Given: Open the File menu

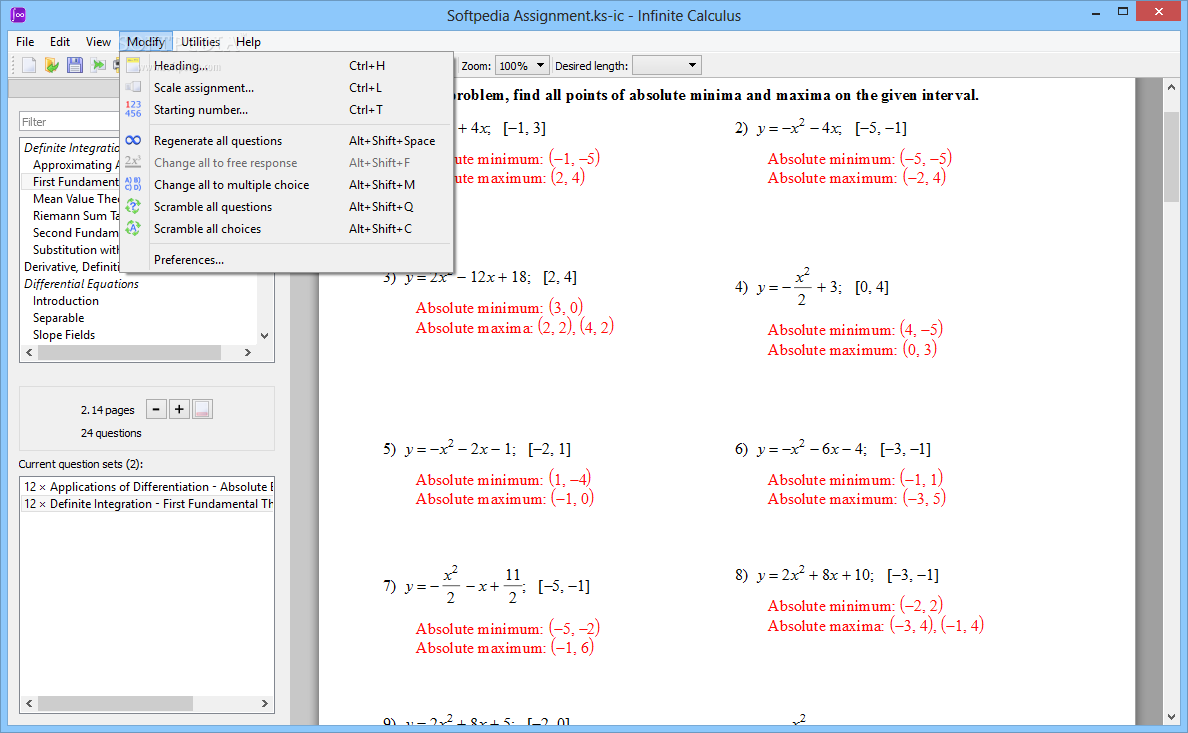Looking at the screenshot, I should coord(25,42).
